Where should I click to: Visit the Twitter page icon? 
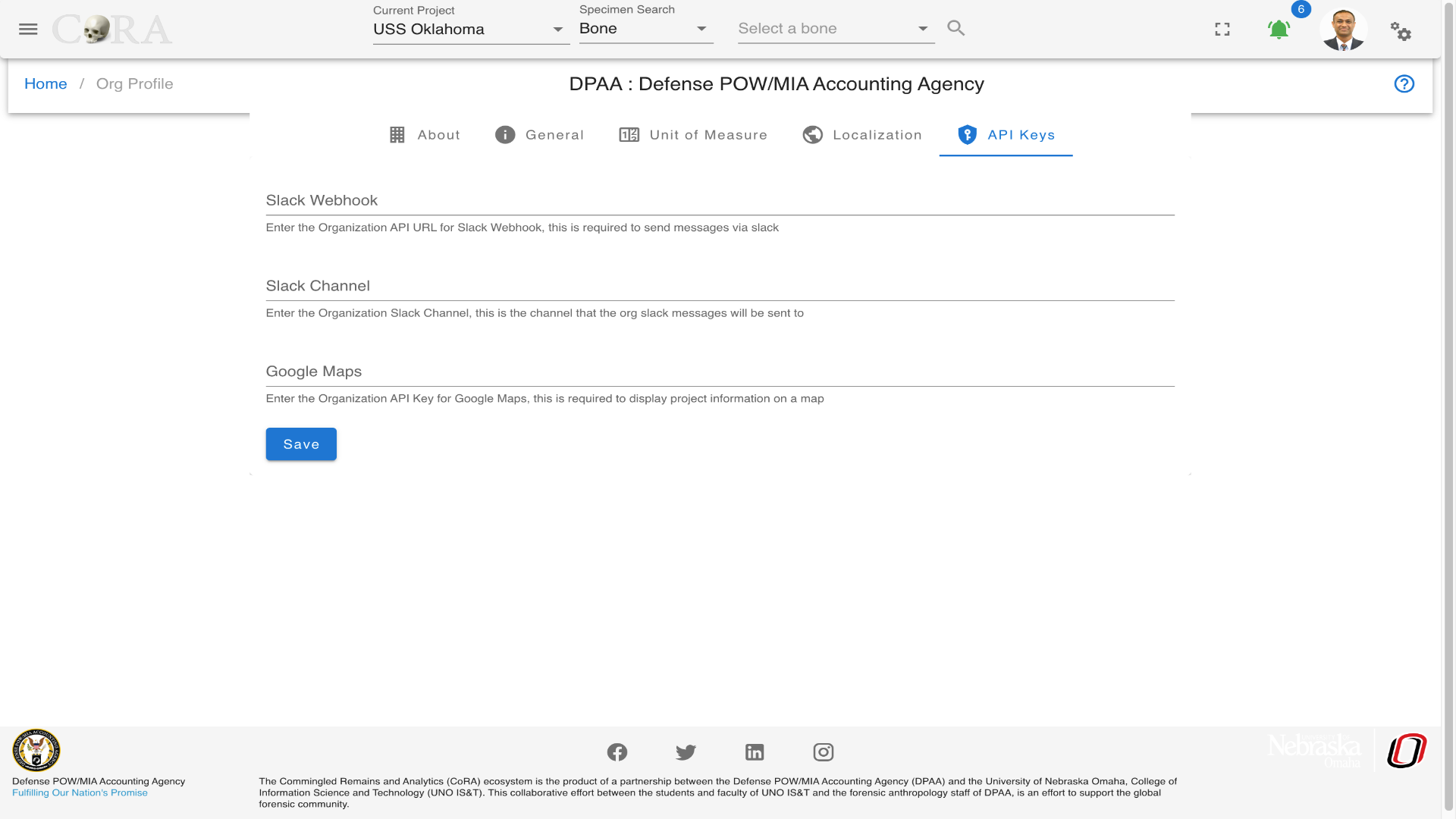(x=686, y=752)
